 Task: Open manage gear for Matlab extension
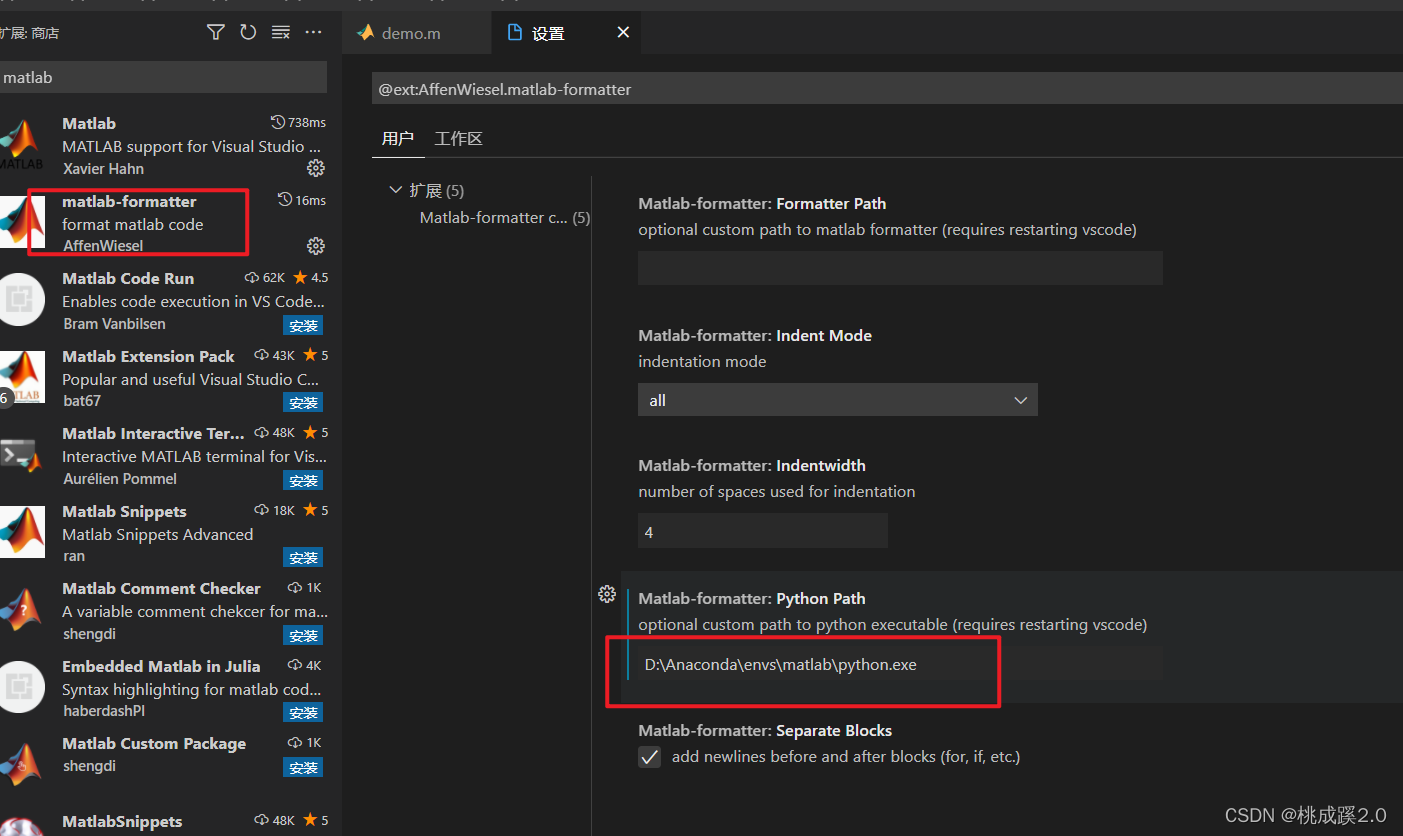pos(315,167)
